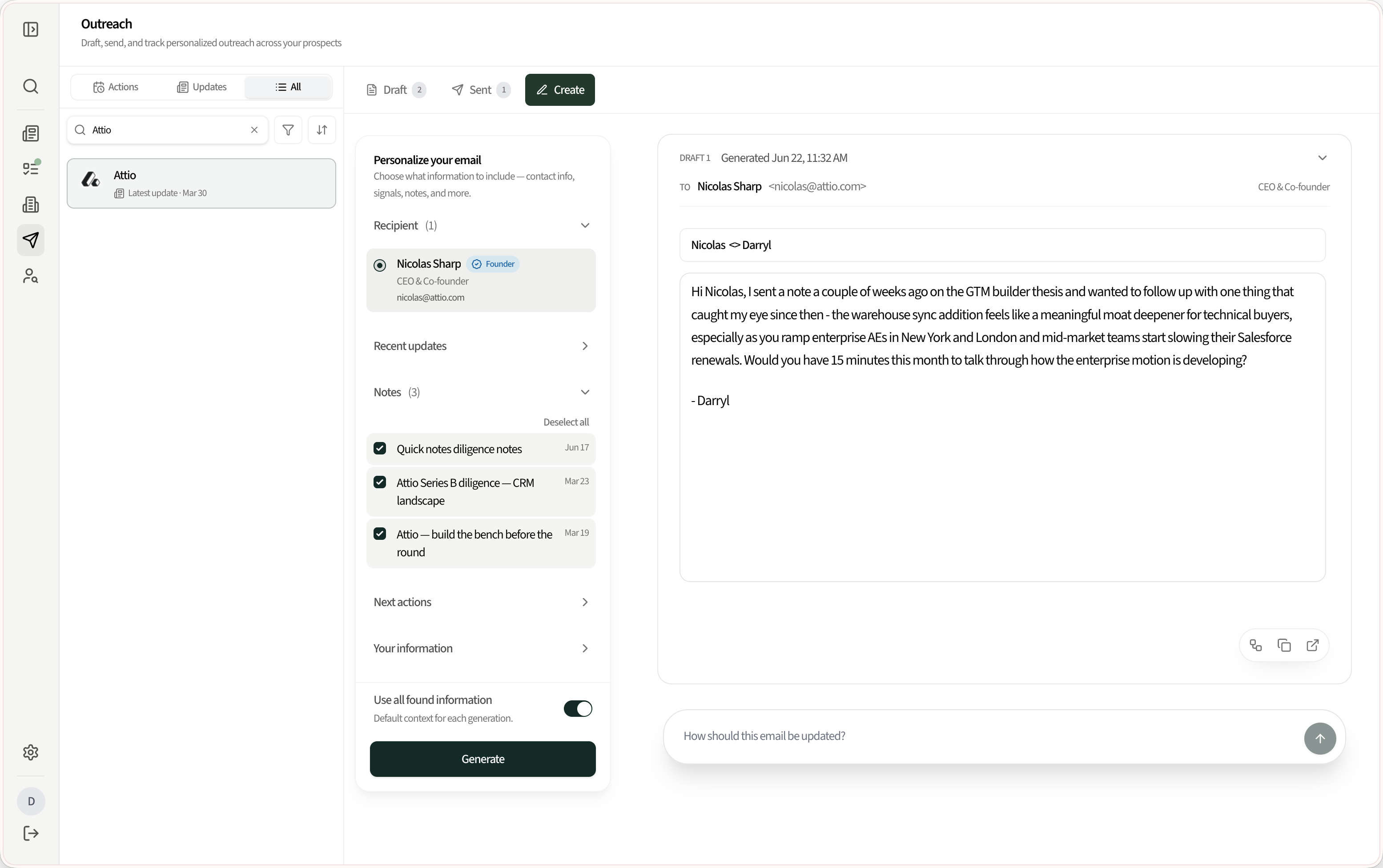Expand the Recent updates section
This screenshot has height=868, width=1383.
584,346
